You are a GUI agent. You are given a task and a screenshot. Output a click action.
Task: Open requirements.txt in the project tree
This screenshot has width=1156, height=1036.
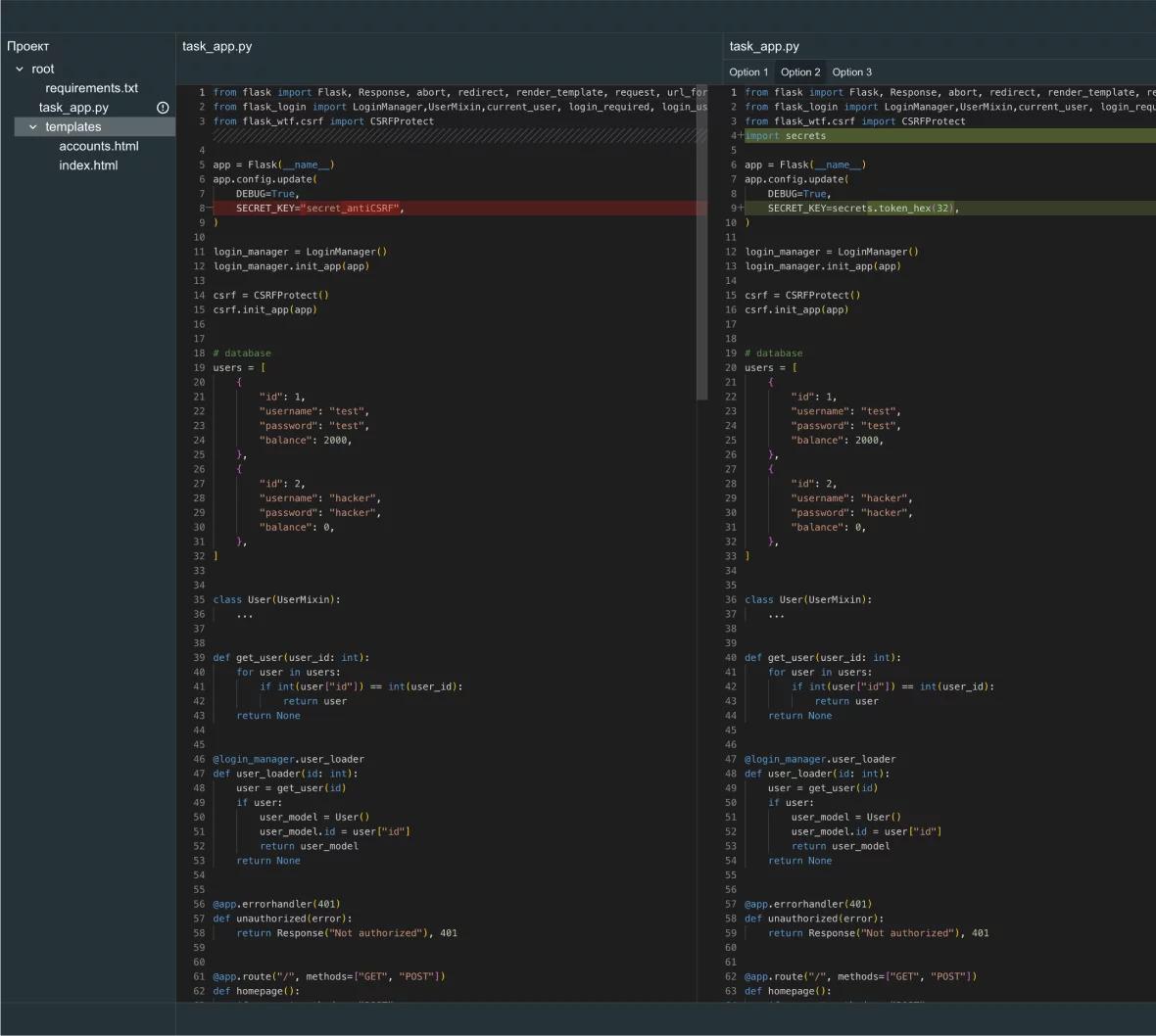91,88
